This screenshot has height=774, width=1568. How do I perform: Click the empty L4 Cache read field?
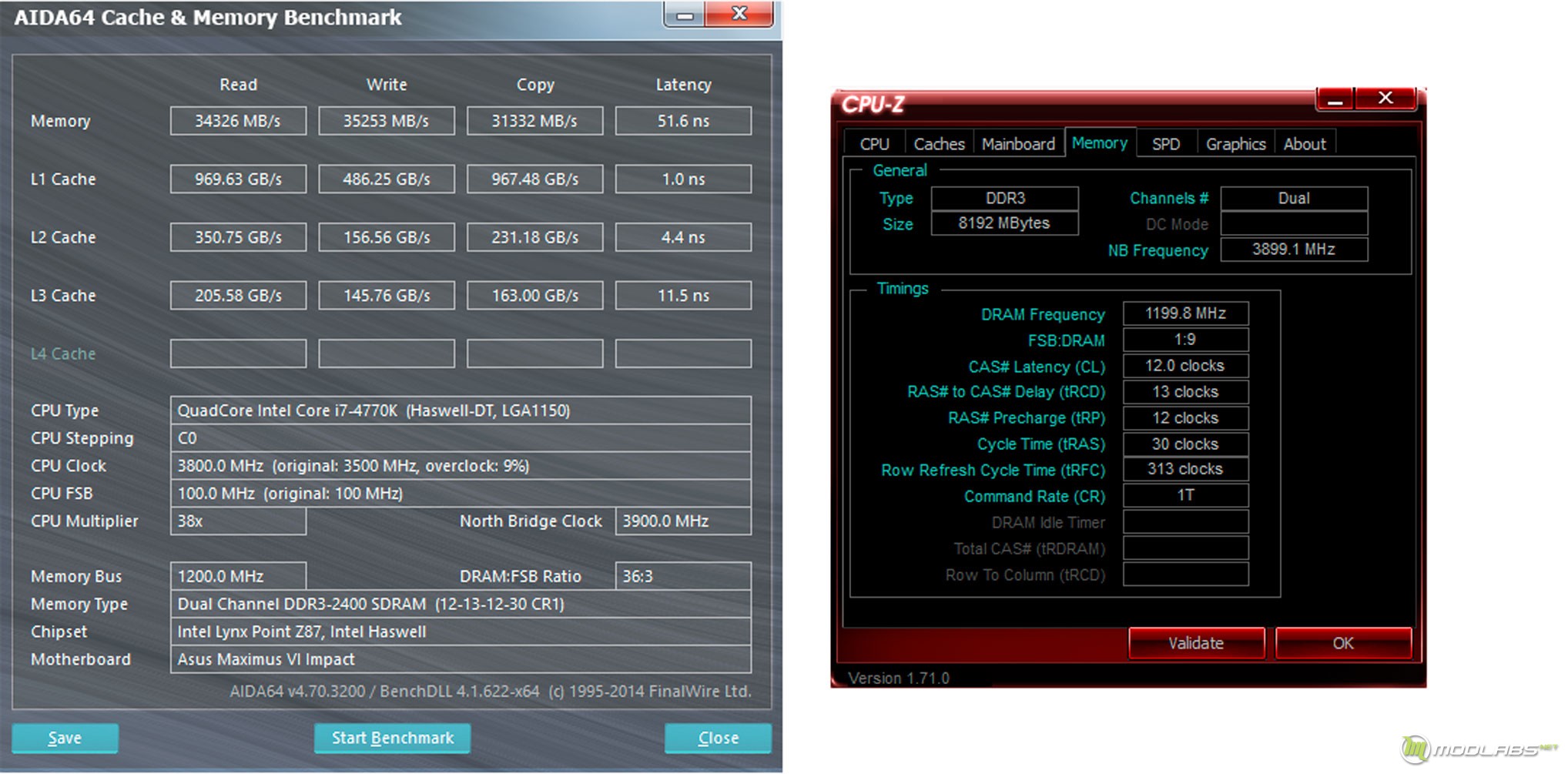pos(238,353)
